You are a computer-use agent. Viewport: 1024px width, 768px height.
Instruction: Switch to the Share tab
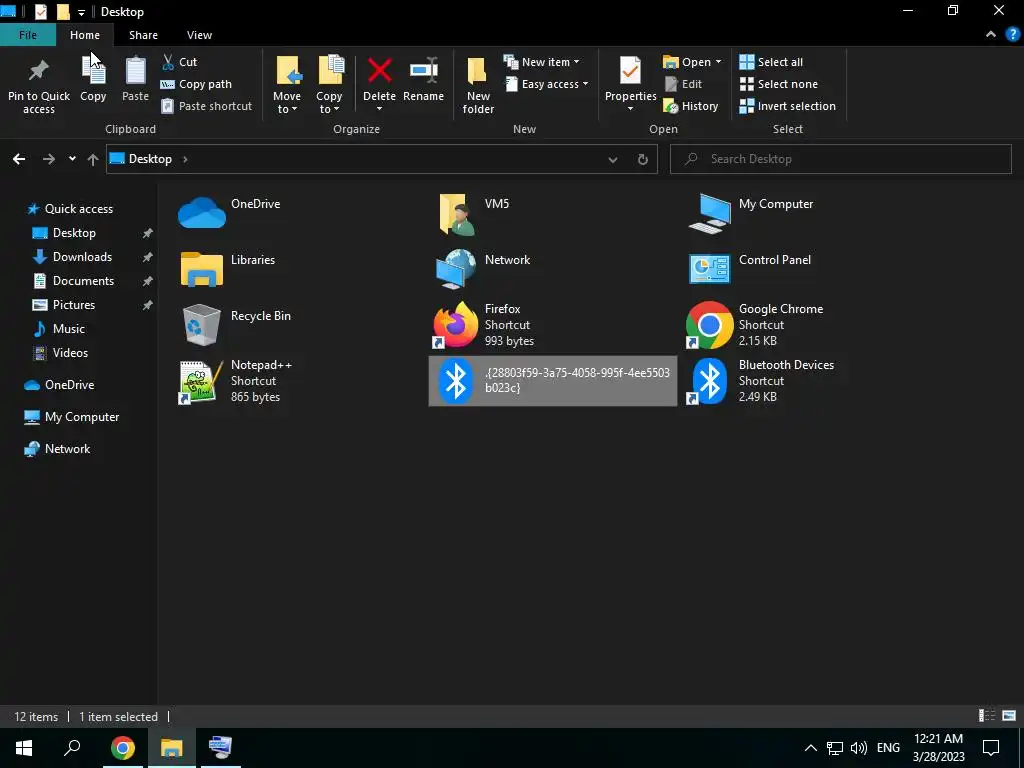143,35
